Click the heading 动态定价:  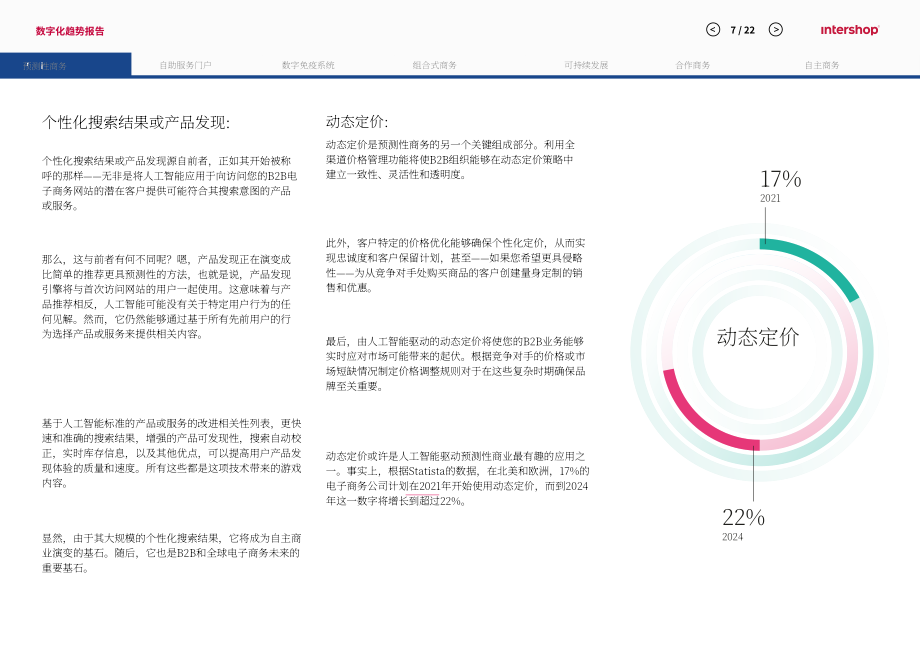pos(357,121)
